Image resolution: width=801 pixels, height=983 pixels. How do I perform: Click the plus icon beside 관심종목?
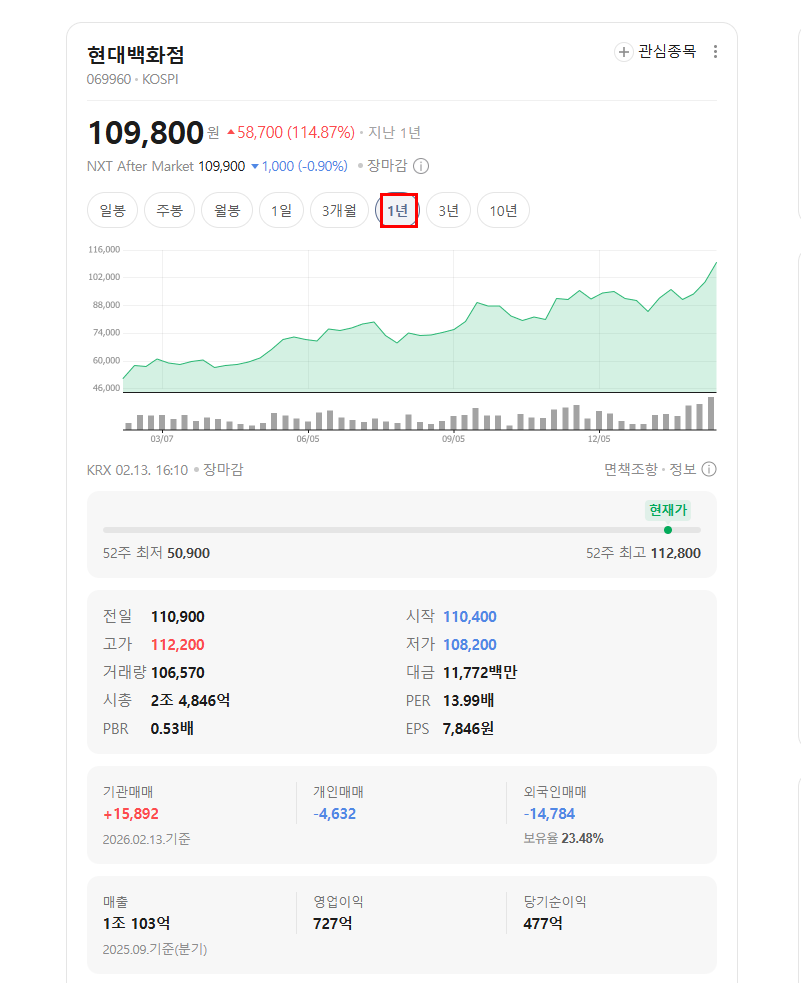tap(624, 52)
